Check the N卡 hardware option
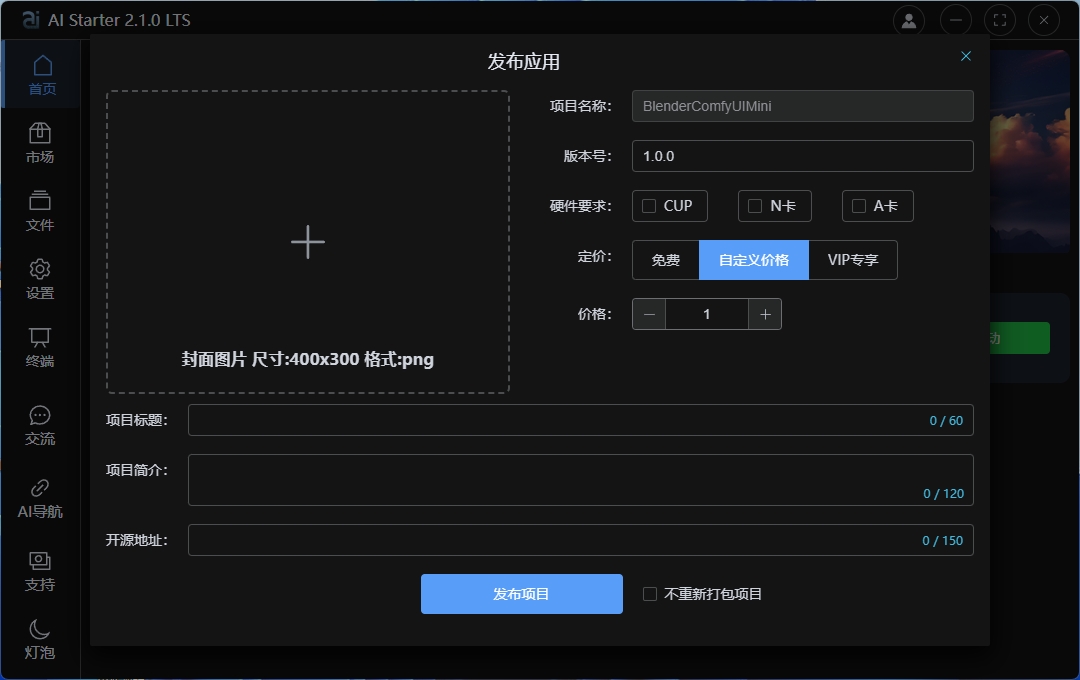Screen dimensions: 1080x680 (x=755, y=206)
